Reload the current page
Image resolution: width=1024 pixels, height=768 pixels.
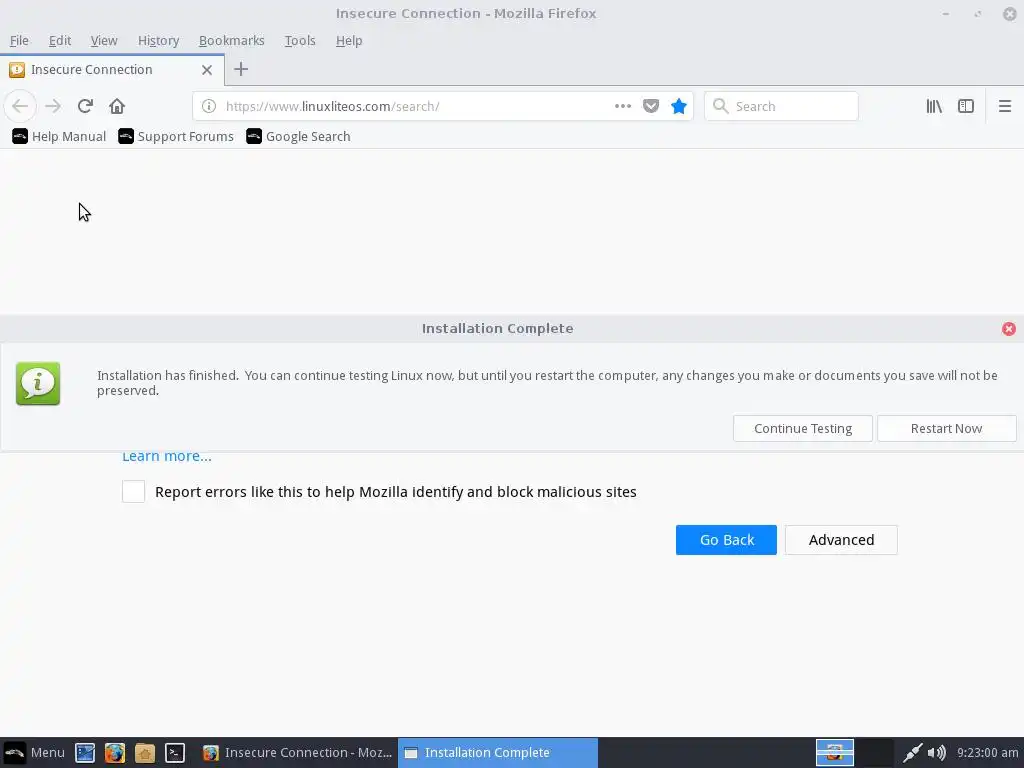tap(85, 106)
